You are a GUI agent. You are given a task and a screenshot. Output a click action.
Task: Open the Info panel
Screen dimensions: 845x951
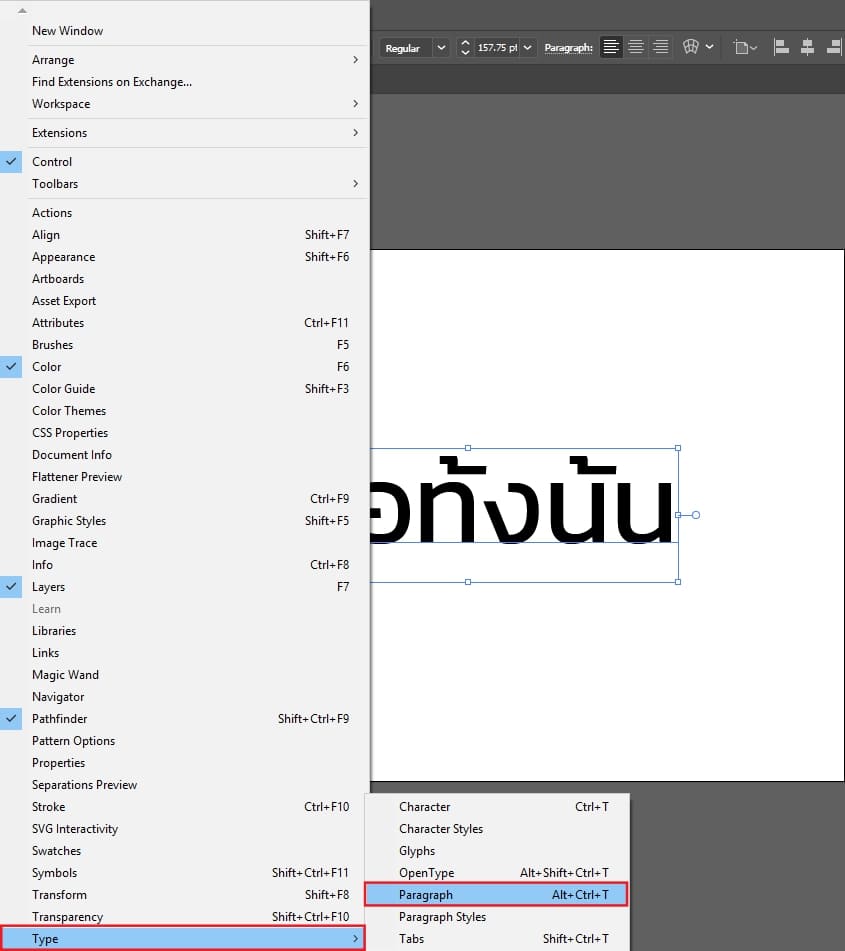[184, 565]
